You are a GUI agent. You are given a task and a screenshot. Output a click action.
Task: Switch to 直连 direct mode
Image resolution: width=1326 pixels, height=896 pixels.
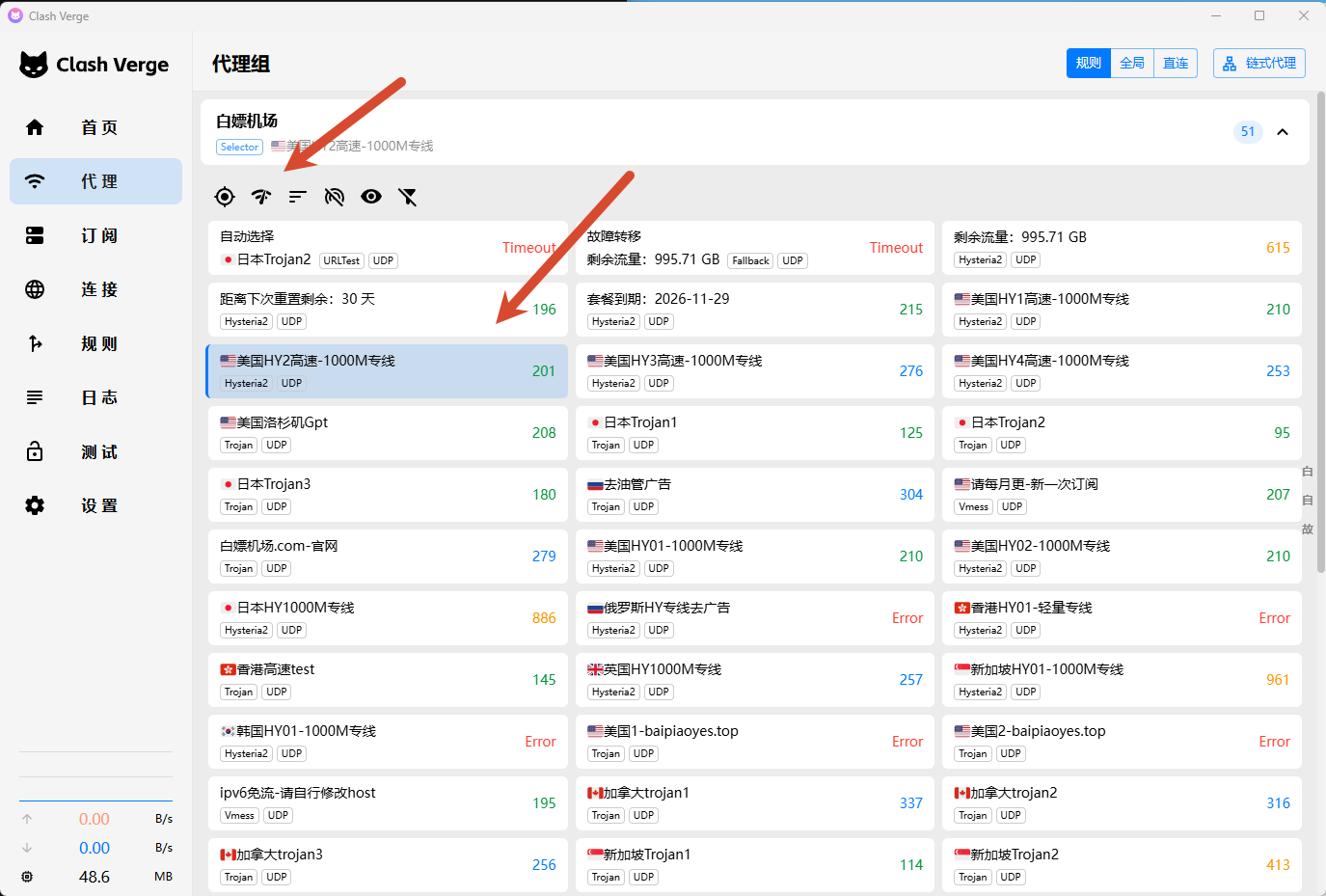[1176, 63]
